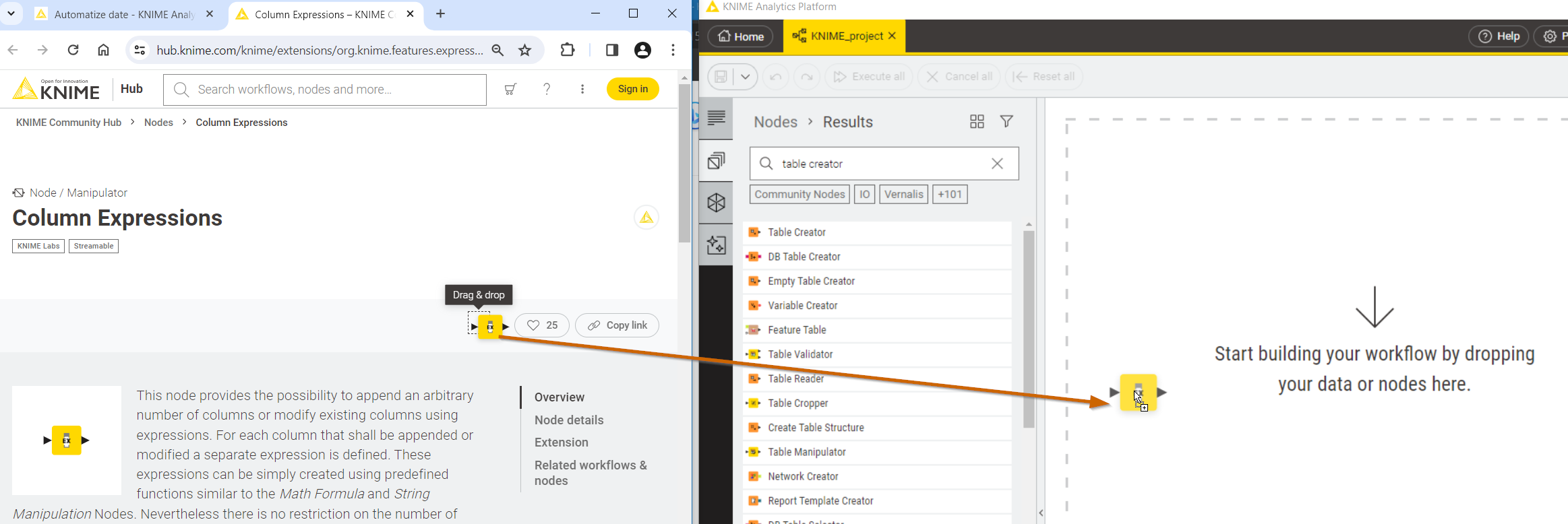The width and height of the screenshot is (1568, 524).
Task: Open the Chrome side panel
Action: click(612, 50)
